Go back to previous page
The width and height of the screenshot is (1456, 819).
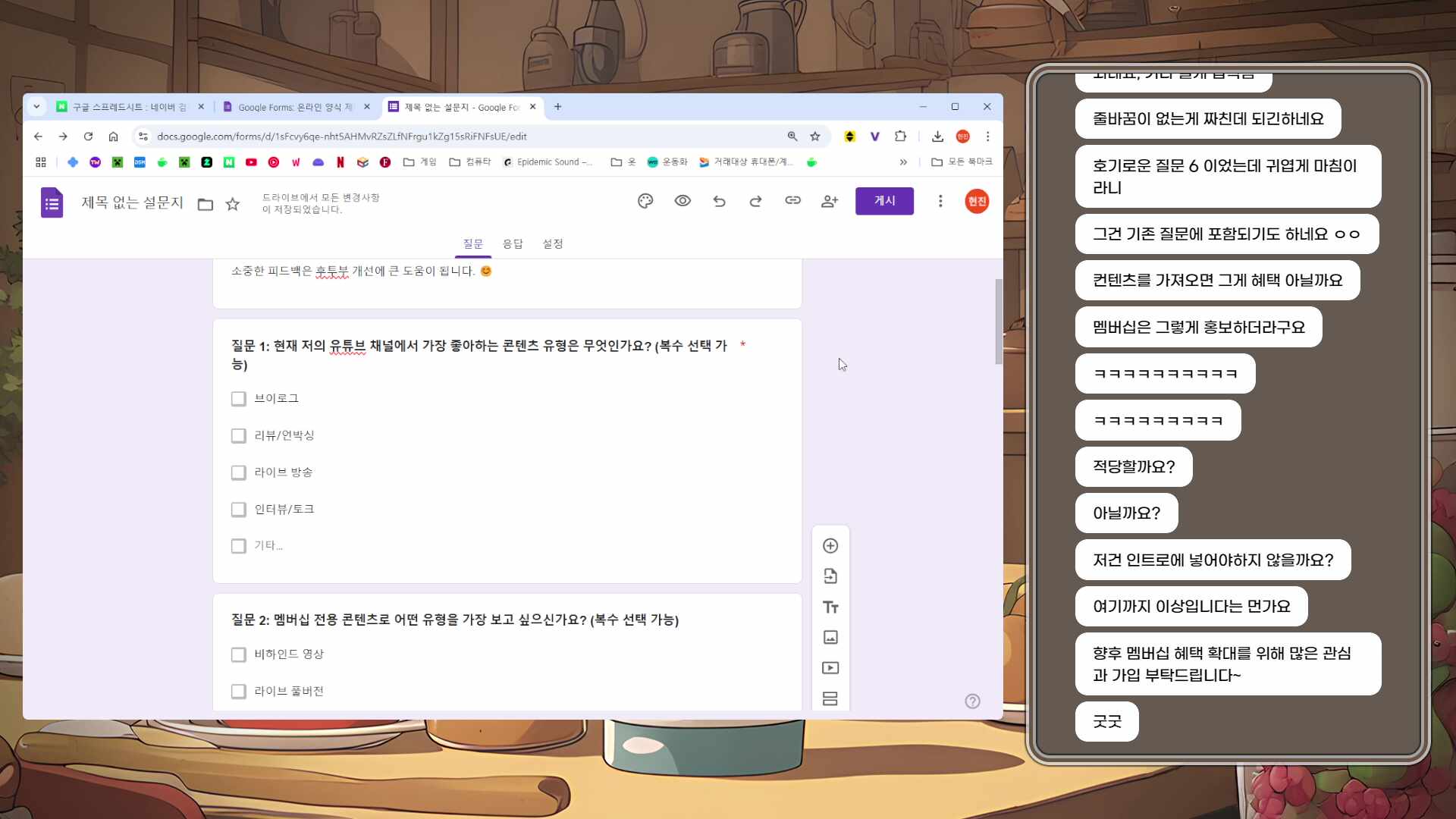pyautogui.click(x=38, y=136)
